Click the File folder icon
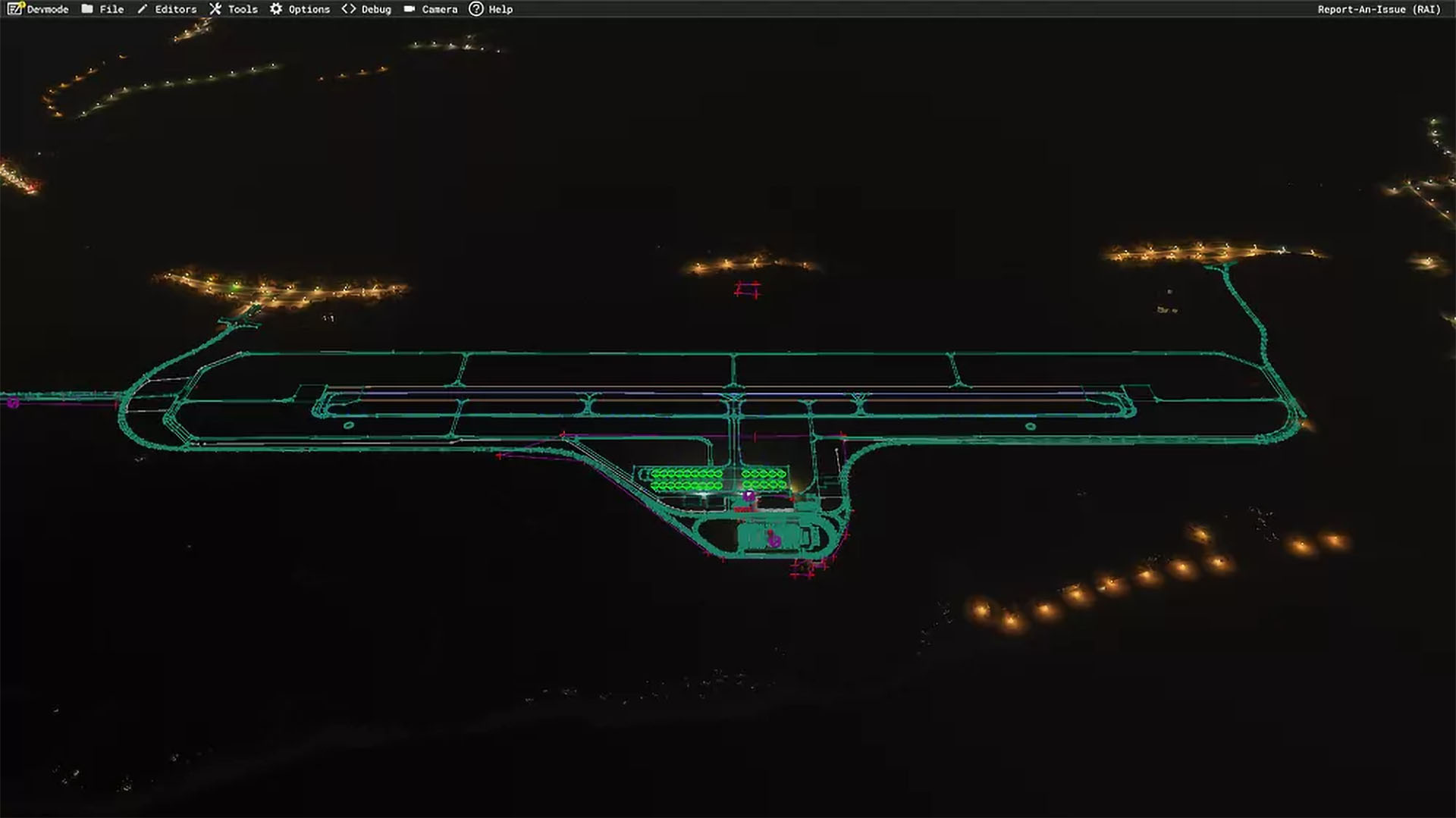The height and width of the screenshot is (818, 1456). (x=87, y=9)
